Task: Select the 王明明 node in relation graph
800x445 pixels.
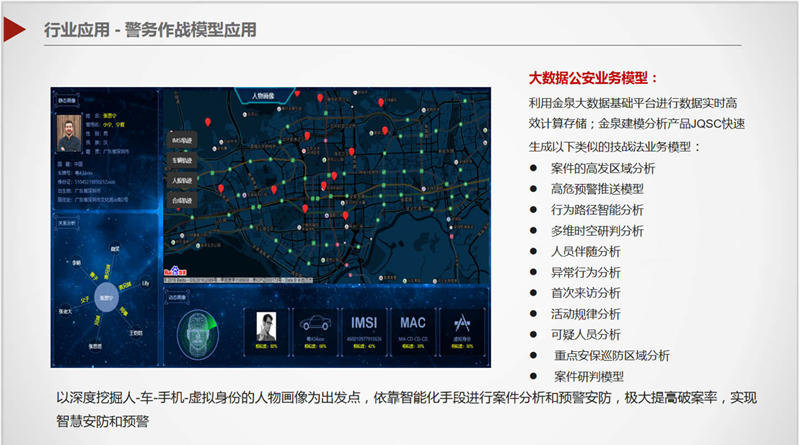Action: click(137, 331)
